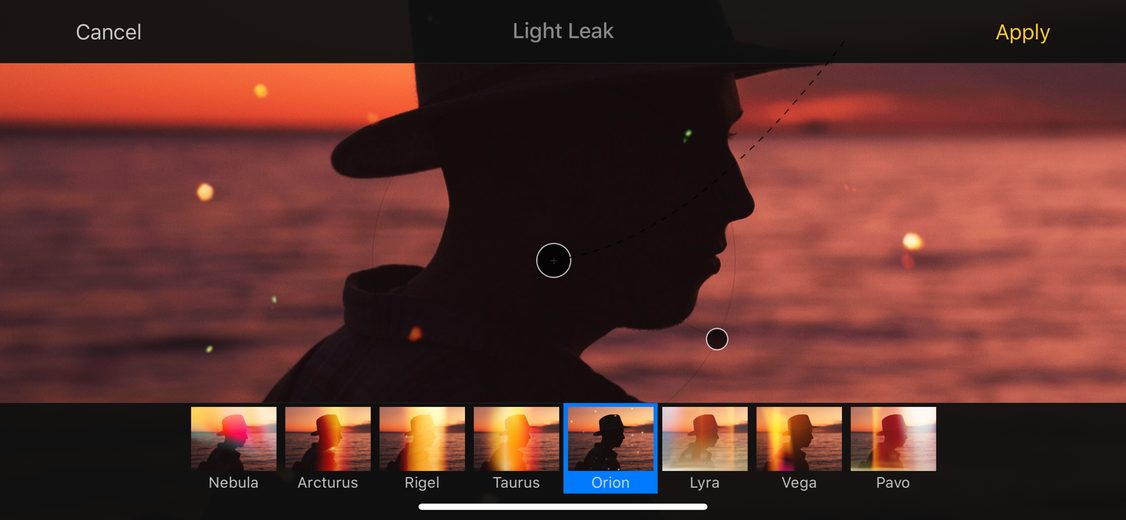Cancel the Light Leak edit

[x=108, y=32]
